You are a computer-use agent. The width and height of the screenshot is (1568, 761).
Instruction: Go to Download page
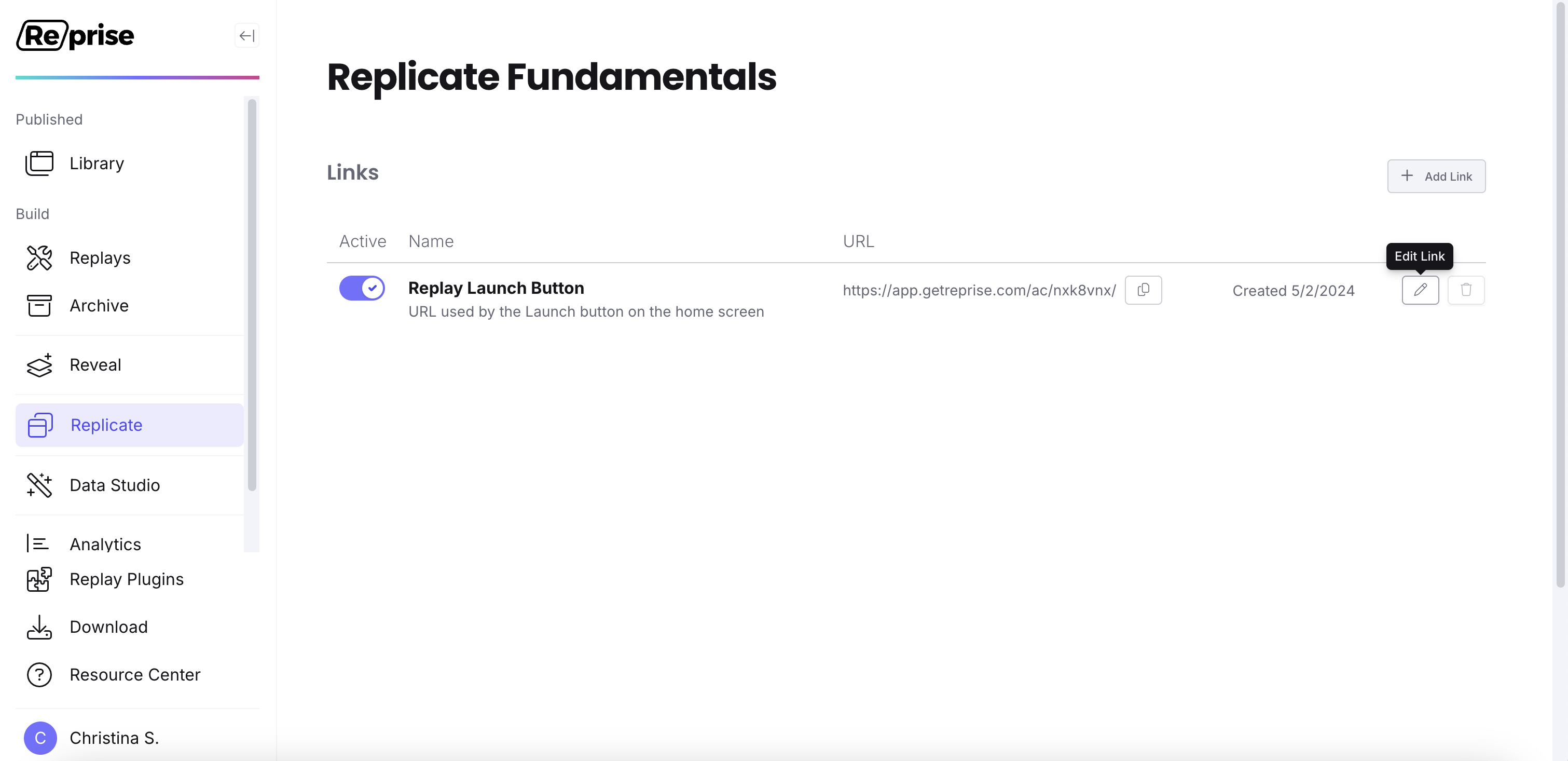coord(130,627)
